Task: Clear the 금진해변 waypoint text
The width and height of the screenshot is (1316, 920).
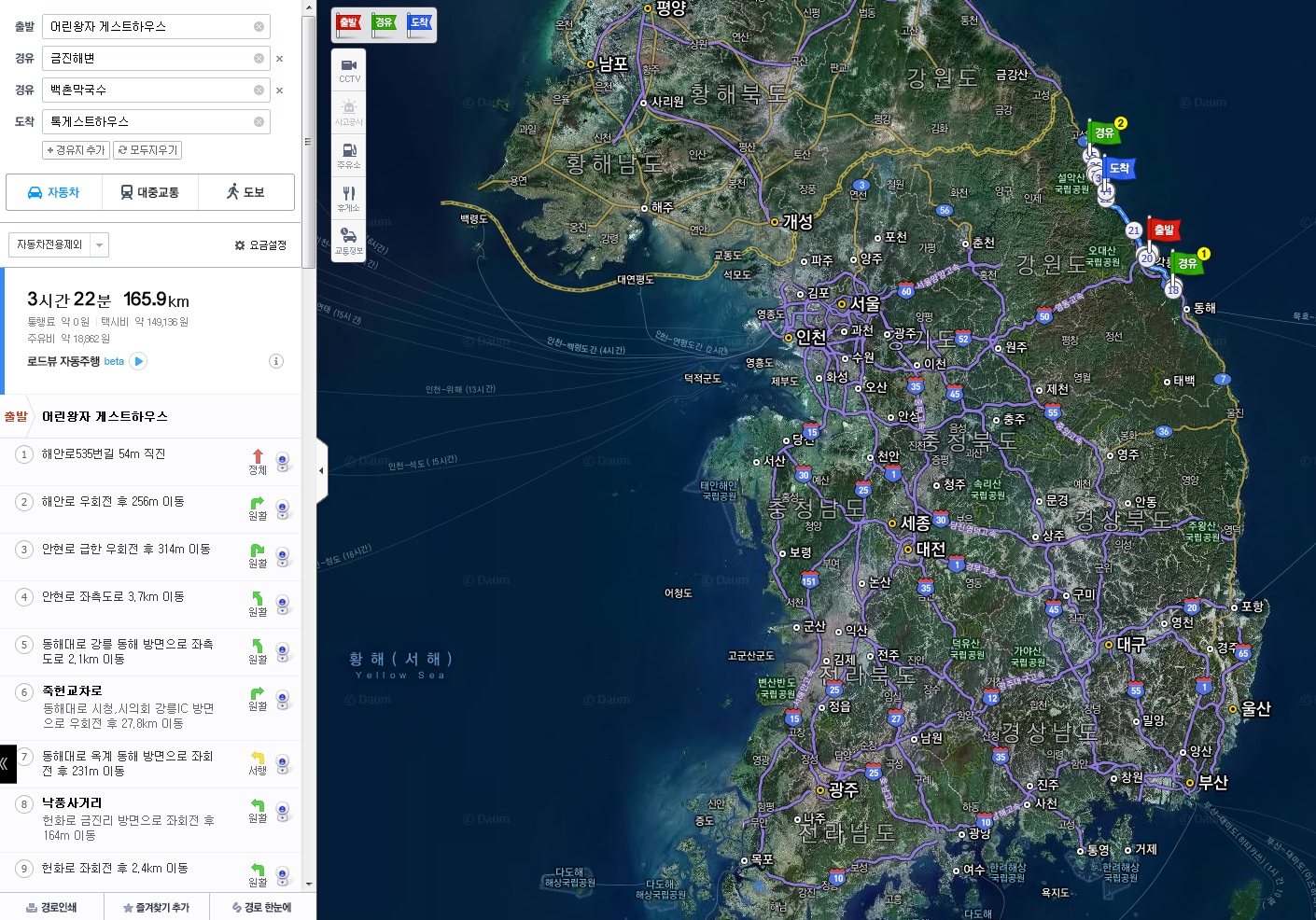Action: click(259, 59)
